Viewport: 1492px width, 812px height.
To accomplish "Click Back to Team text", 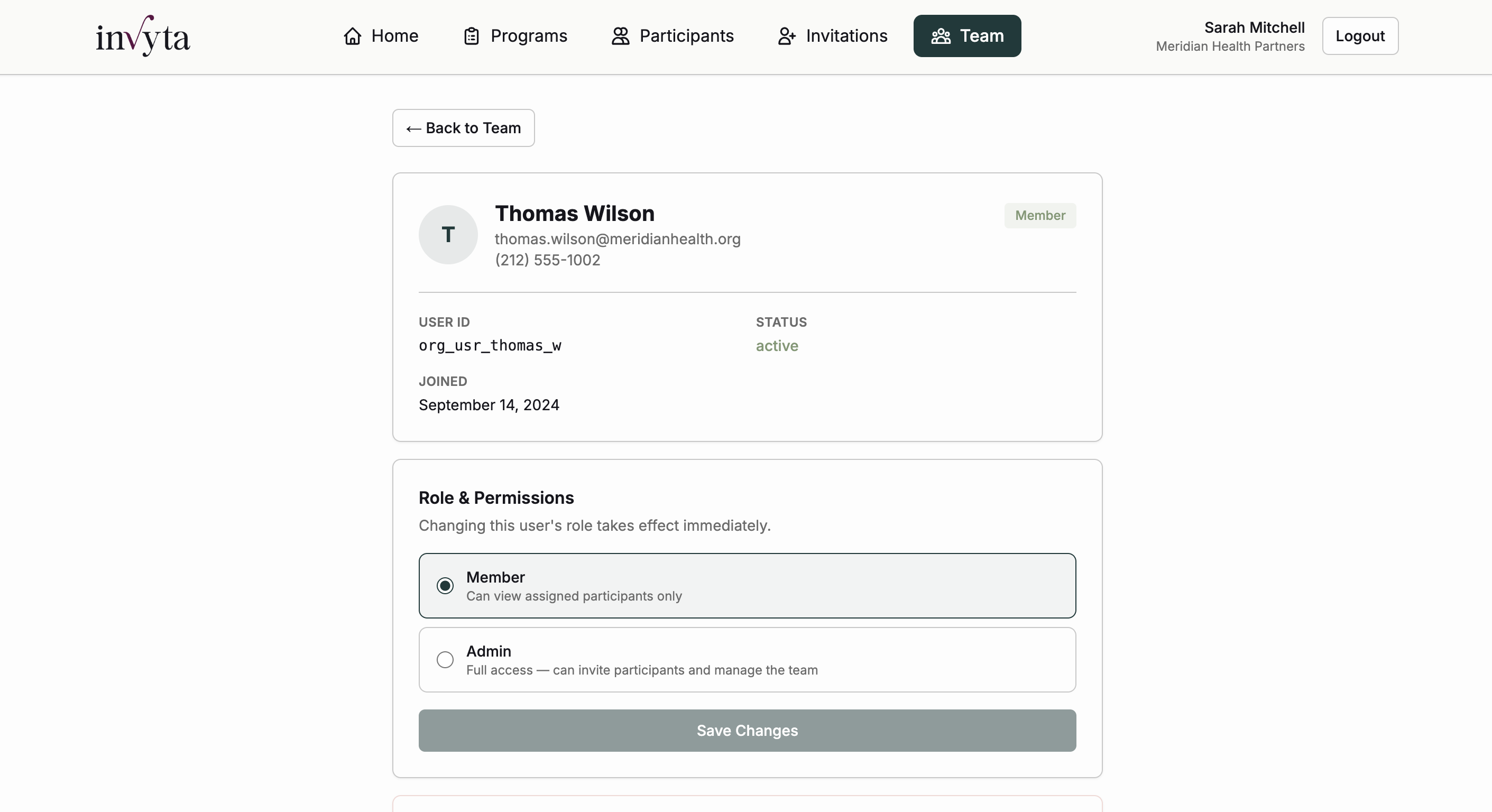I will point(473,128).
